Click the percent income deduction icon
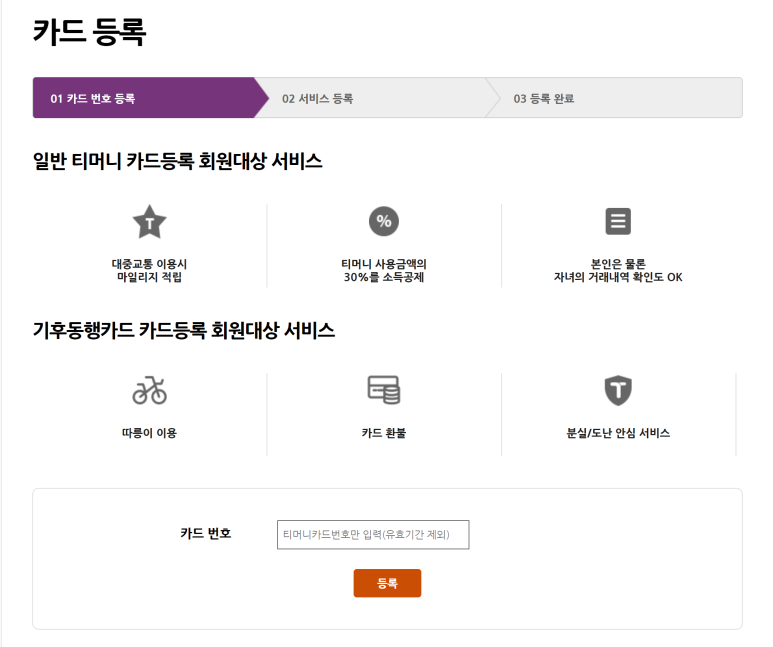 pos(384,221)
